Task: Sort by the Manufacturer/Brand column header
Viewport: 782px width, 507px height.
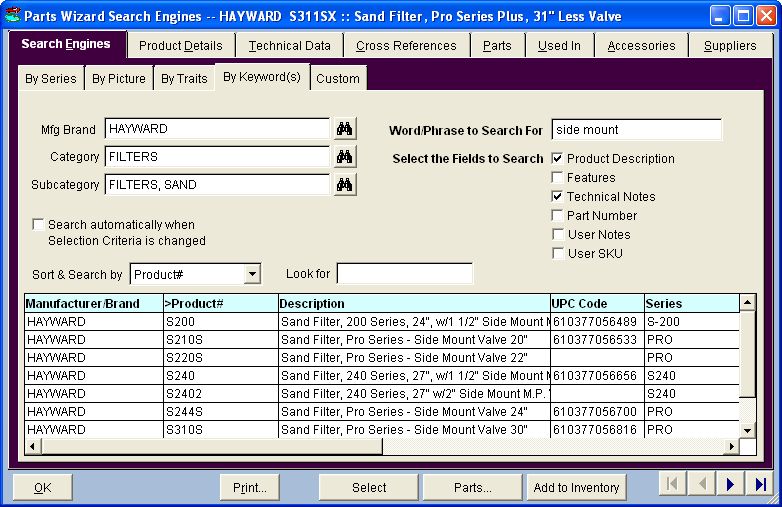Action: (94, 303)
